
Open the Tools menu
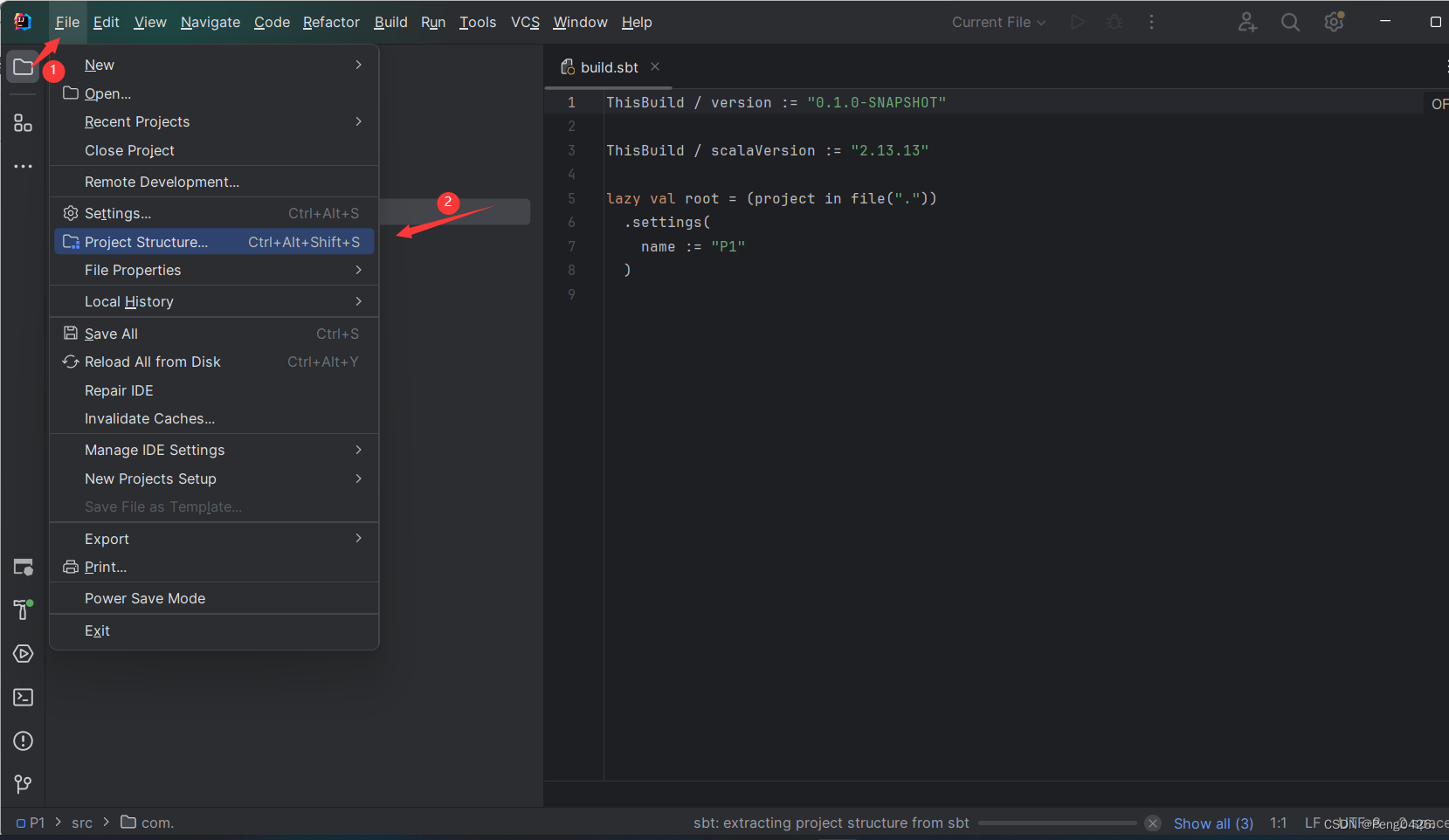(x=478, y=22)
